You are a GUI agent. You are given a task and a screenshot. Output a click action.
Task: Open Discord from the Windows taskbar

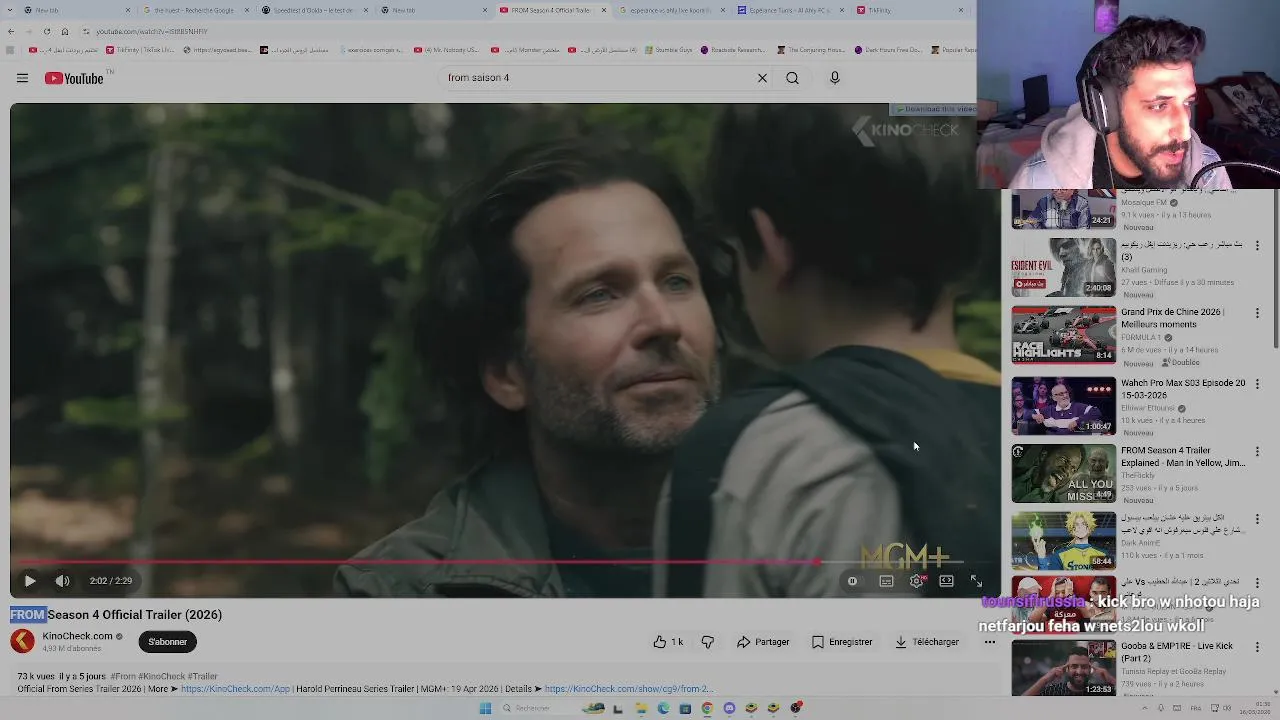click(x=729, y=708)
